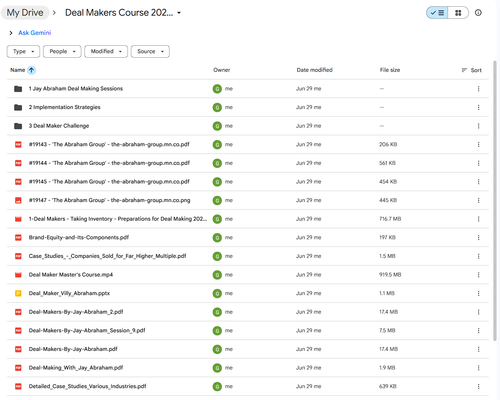Sort by Name column header
Image resolution: width=500 pixels, height=400 pixels.
18,70
